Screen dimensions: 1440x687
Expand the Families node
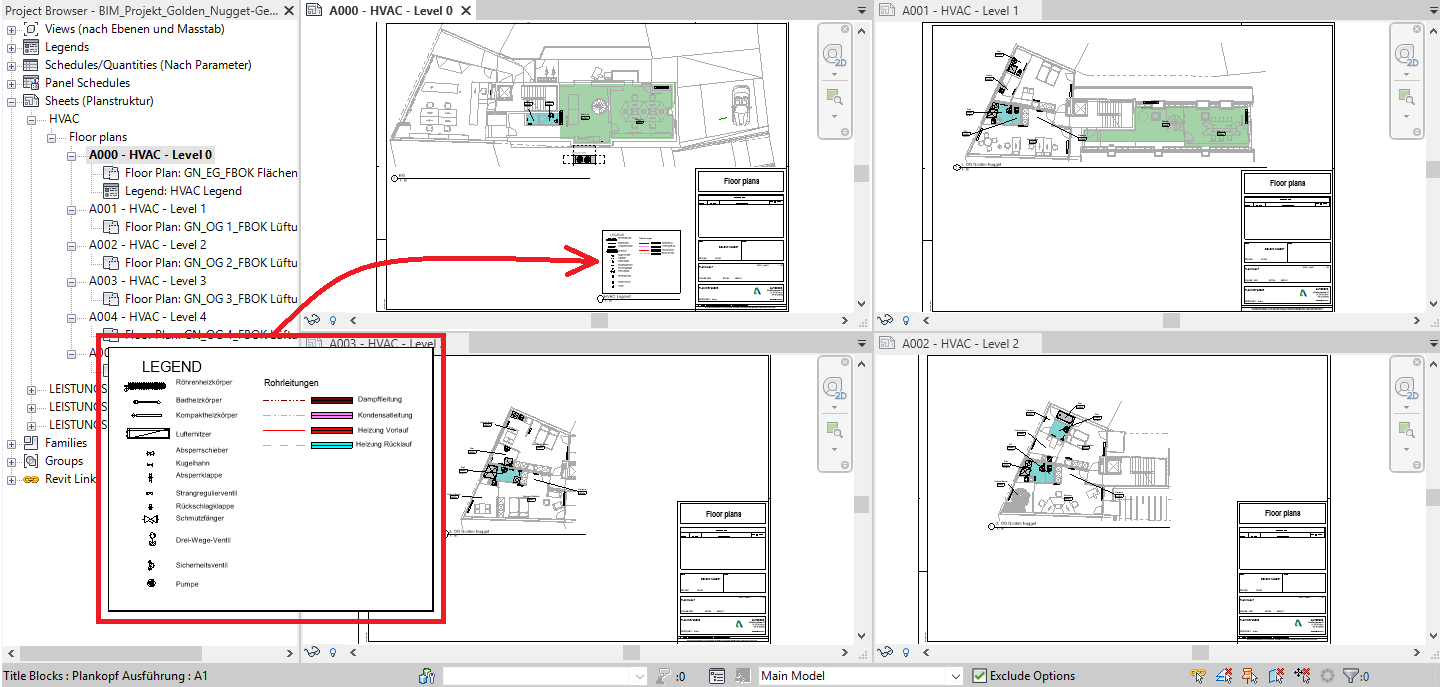(x=12, y=443)
